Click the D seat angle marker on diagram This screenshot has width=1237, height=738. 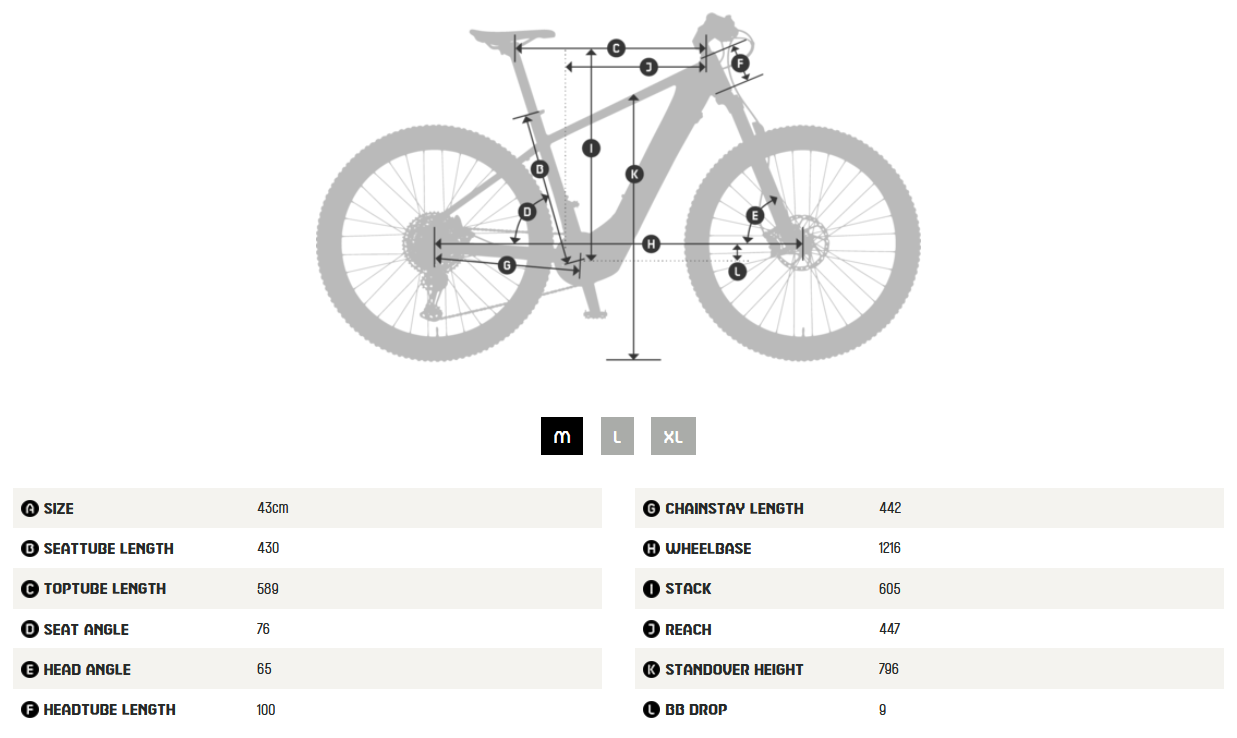pos(527,212)
